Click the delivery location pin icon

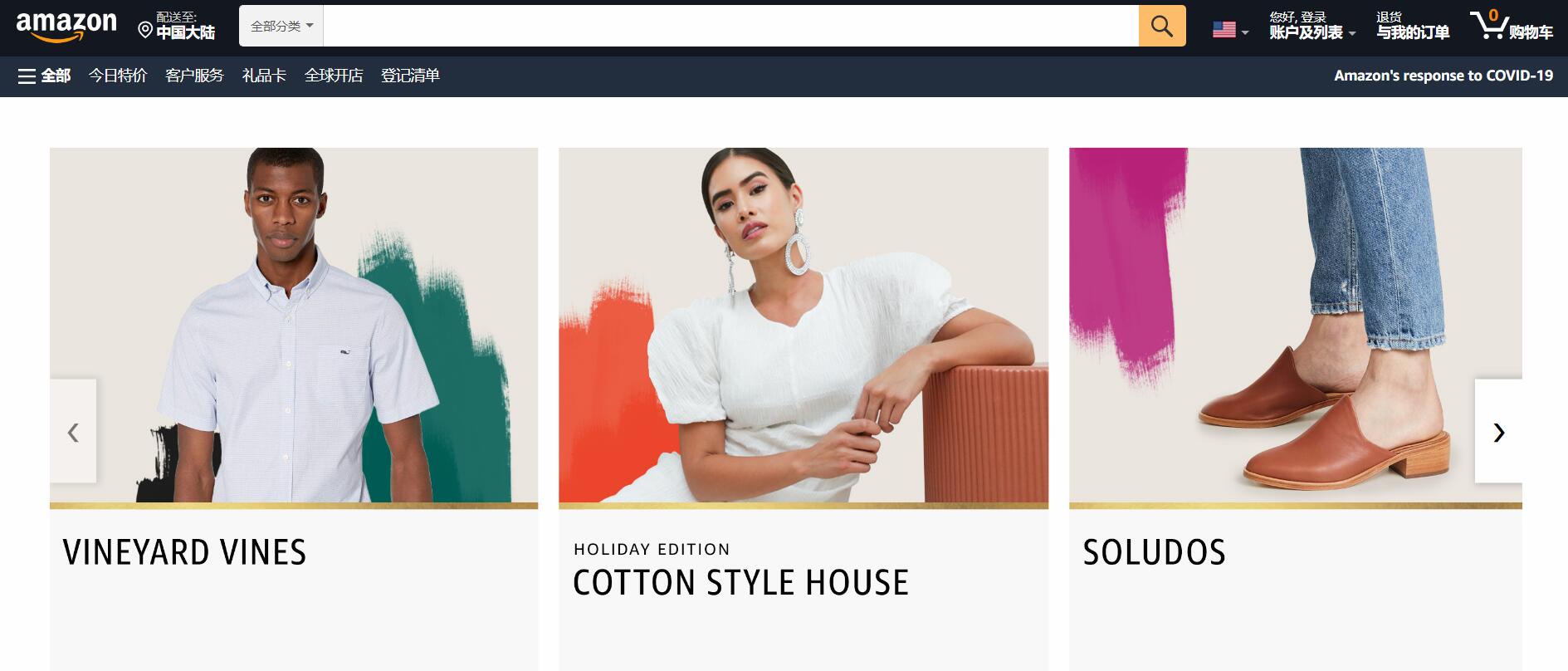pos(145,31)
